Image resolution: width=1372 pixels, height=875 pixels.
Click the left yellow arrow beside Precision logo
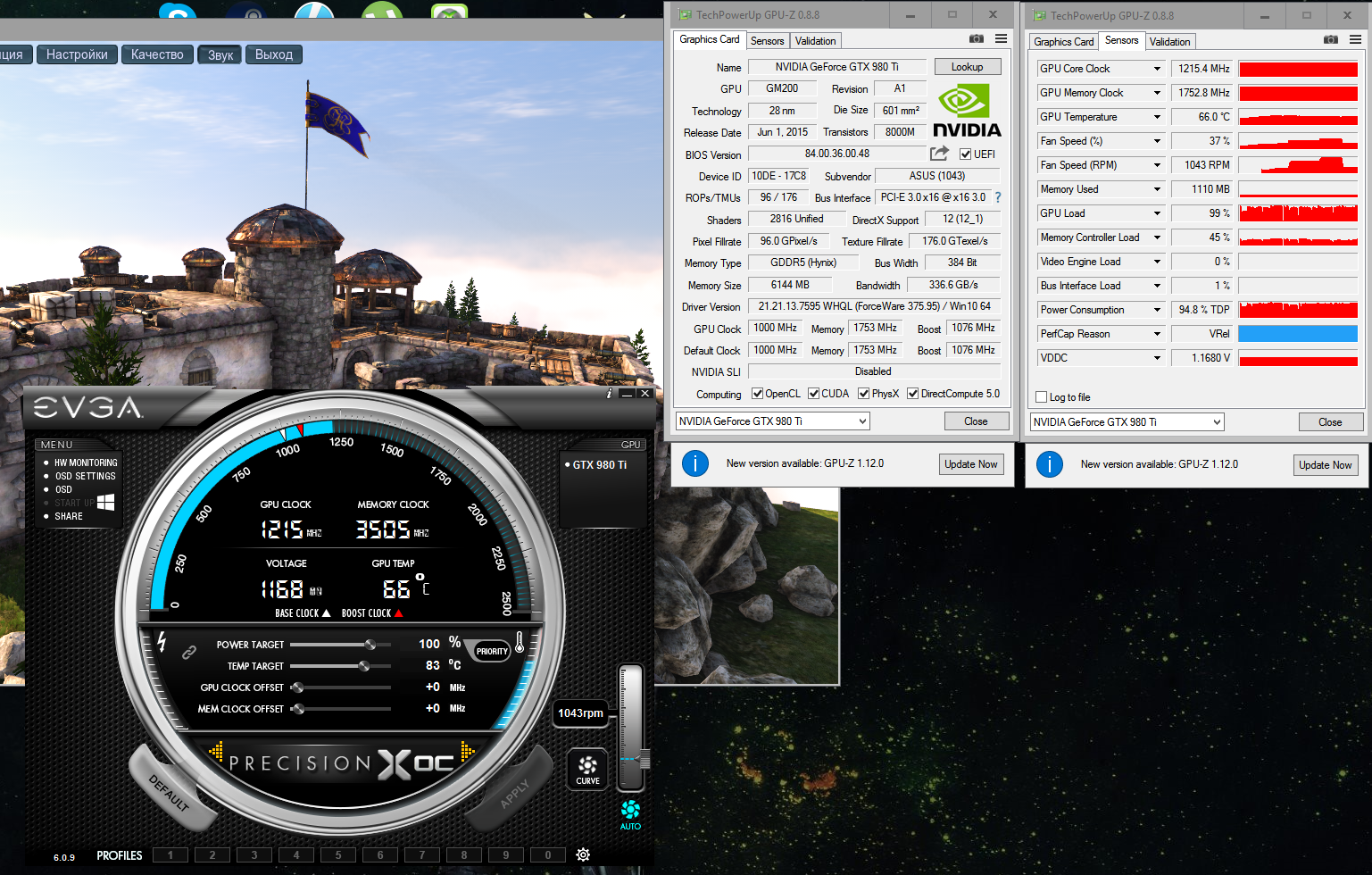click(216, 752)
